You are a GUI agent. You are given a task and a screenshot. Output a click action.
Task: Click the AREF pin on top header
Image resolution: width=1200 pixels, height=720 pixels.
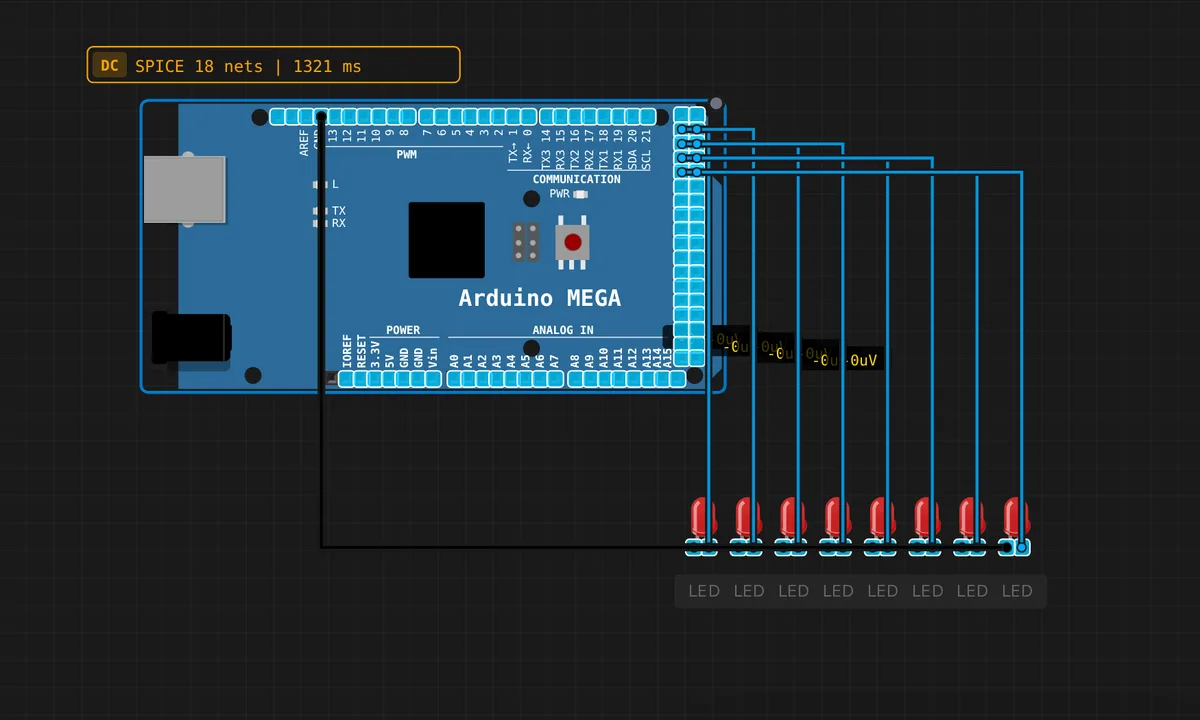(x=306, y=116)
